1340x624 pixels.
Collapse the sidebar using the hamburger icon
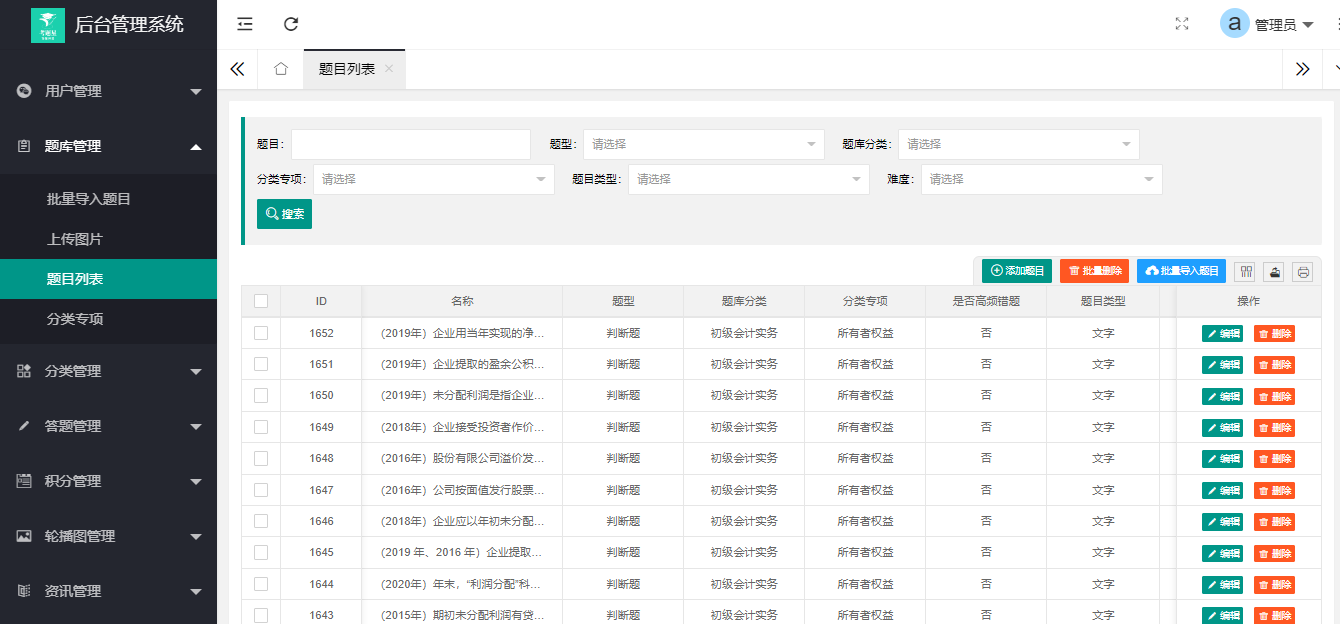[244, 23]
